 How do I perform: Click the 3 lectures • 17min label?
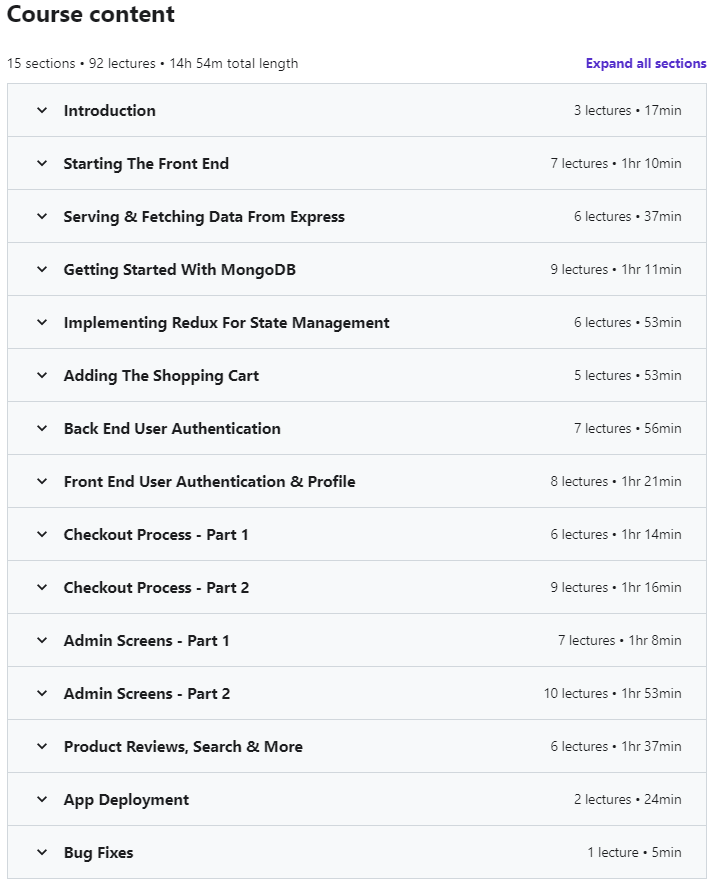click(x=628, y=110)
